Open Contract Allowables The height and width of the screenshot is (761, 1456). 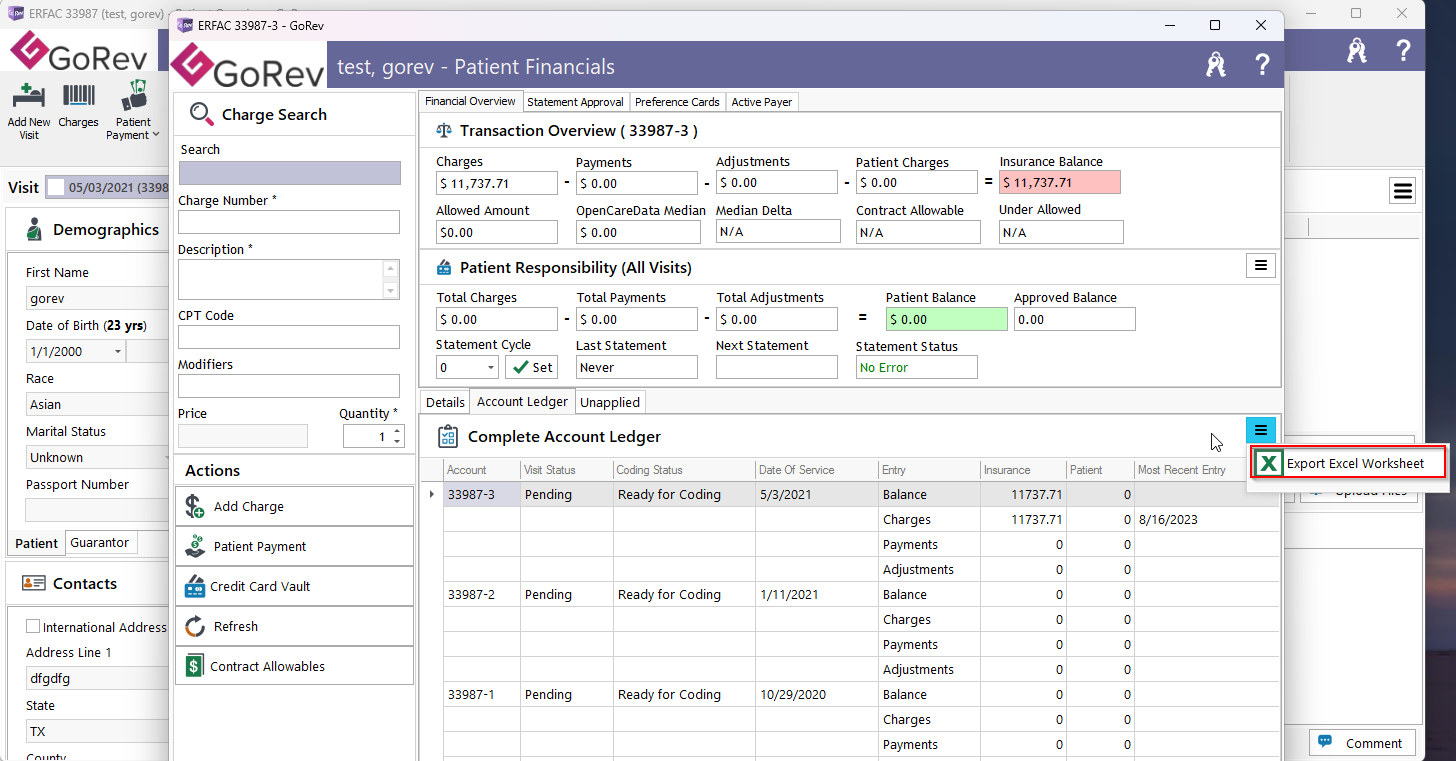(x=294, y=666)
